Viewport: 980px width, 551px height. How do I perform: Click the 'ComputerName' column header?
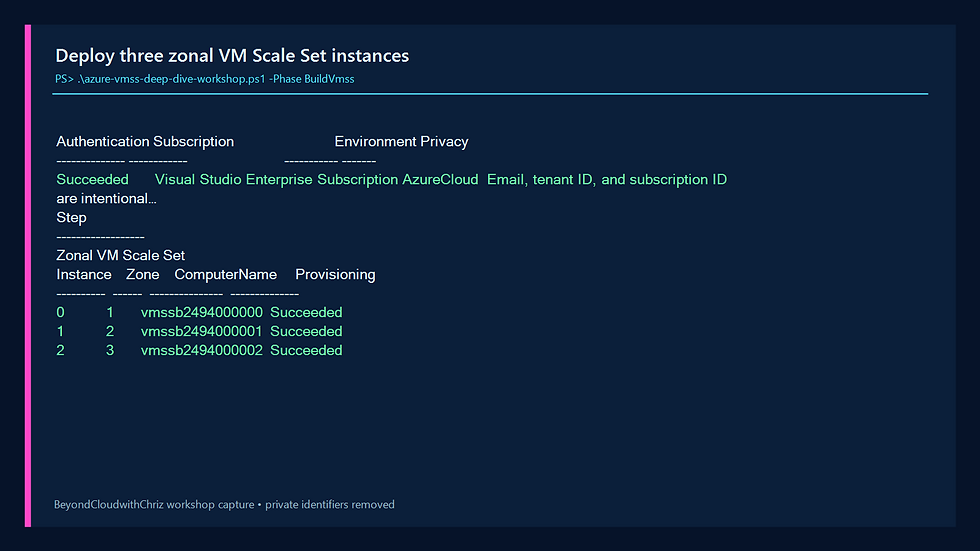226,275
